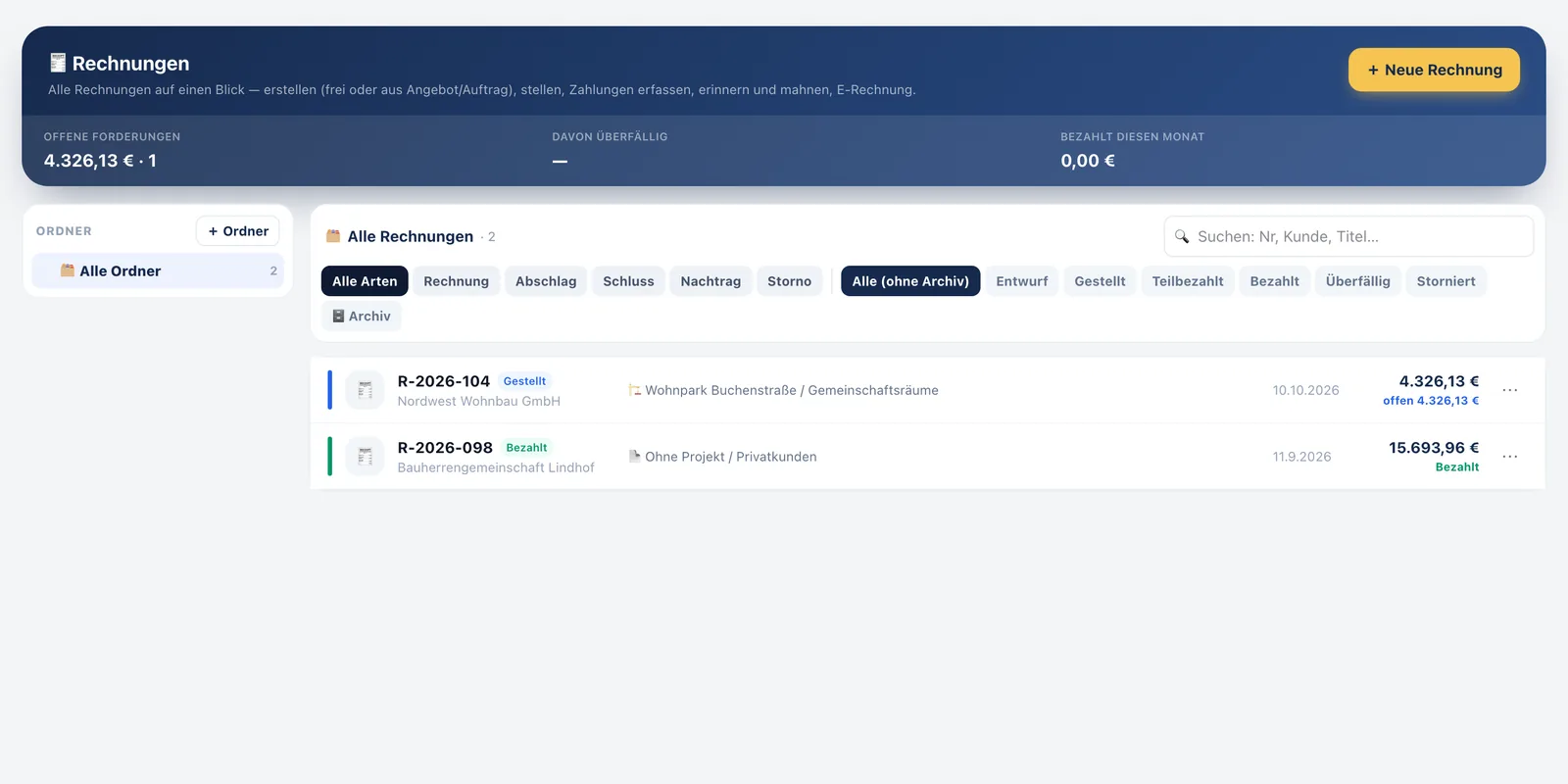The height and width of the screenshot is (784, 1568).
Task: Show only Bezahlt invoices via filter chip
Action: [x=1274, y=281]
